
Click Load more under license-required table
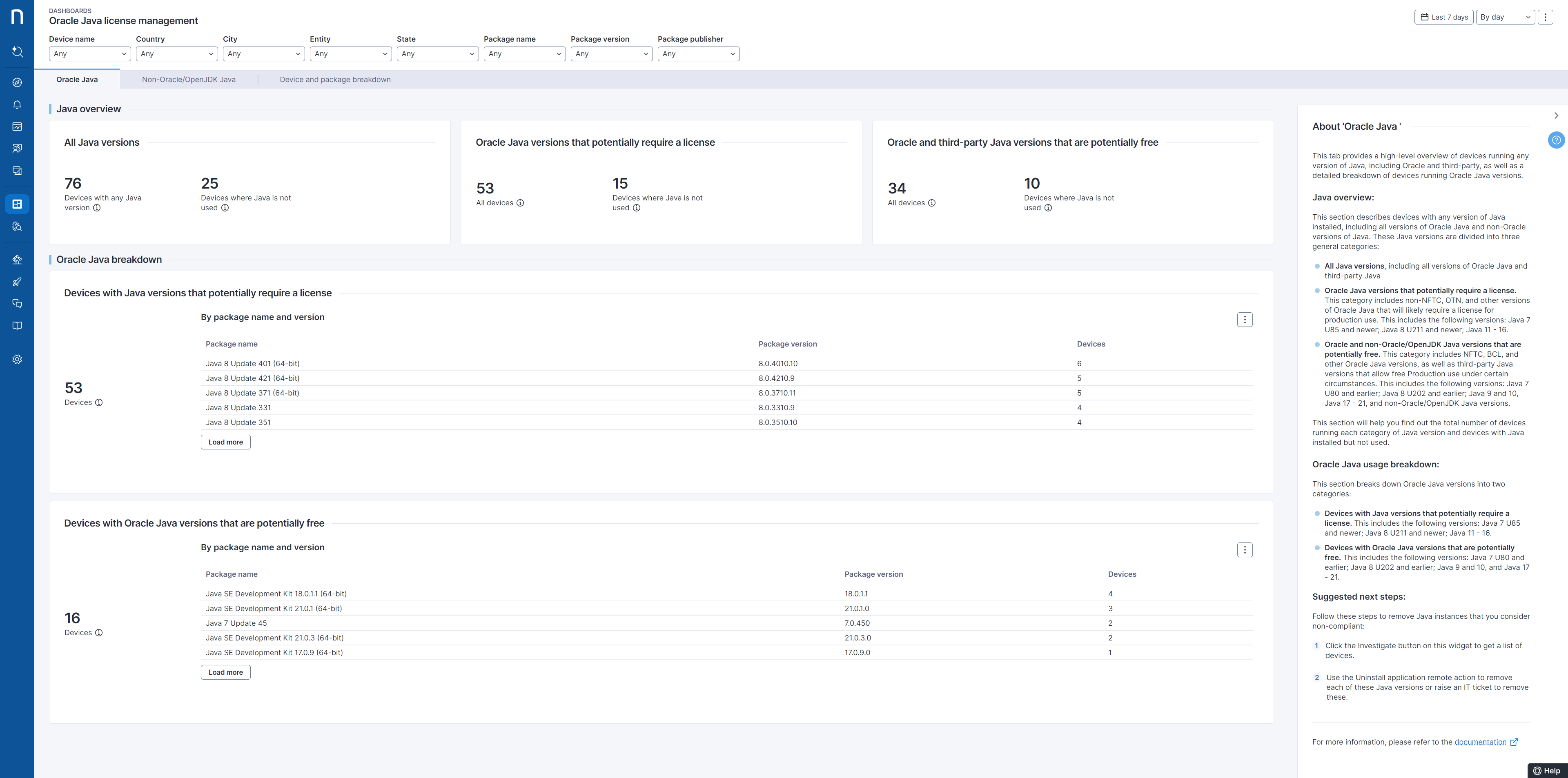pyautogui.click(x=225, y=442)
